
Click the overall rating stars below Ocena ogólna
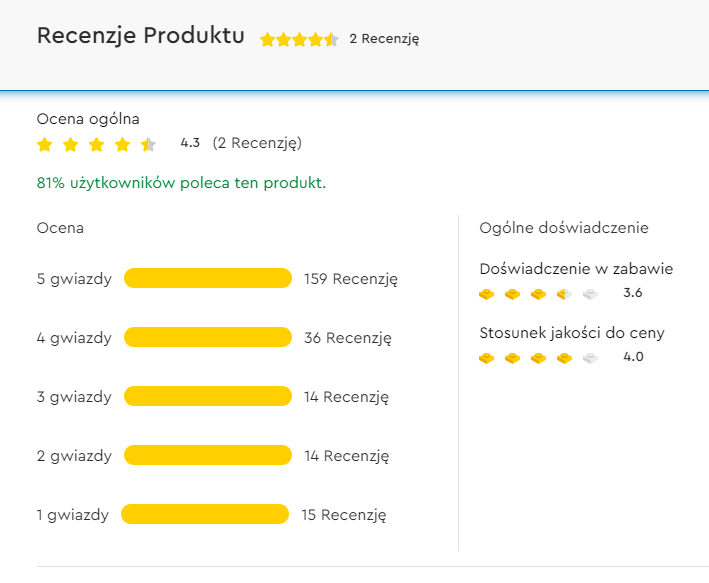click(x=96, y=145)
